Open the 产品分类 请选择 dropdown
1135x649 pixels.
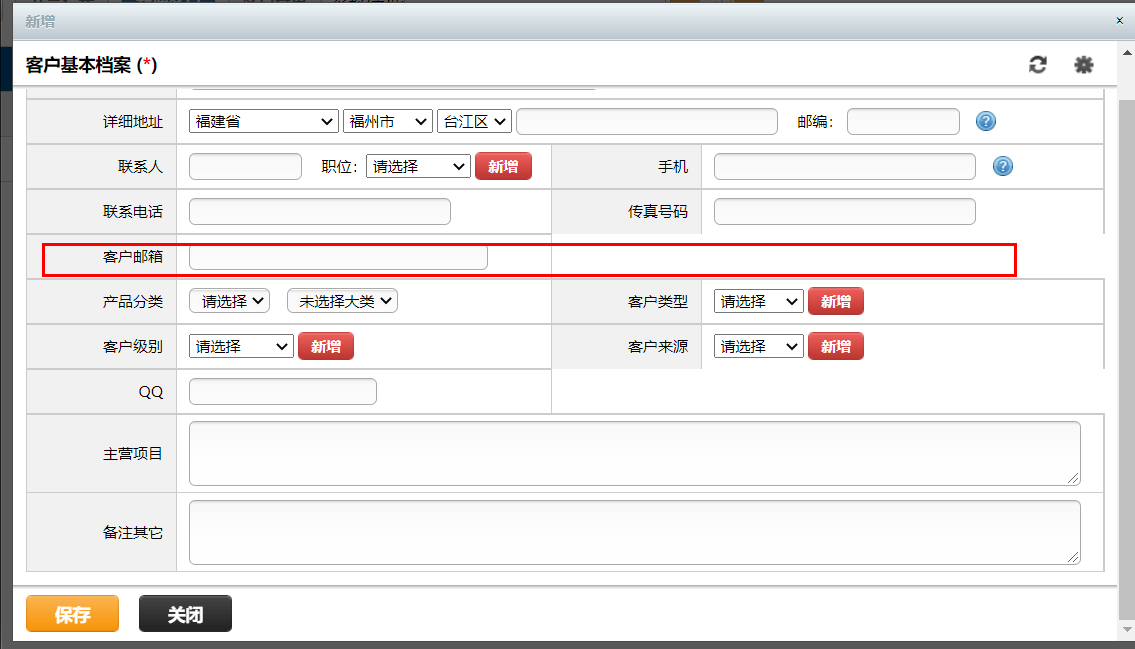tap(229, 301)
